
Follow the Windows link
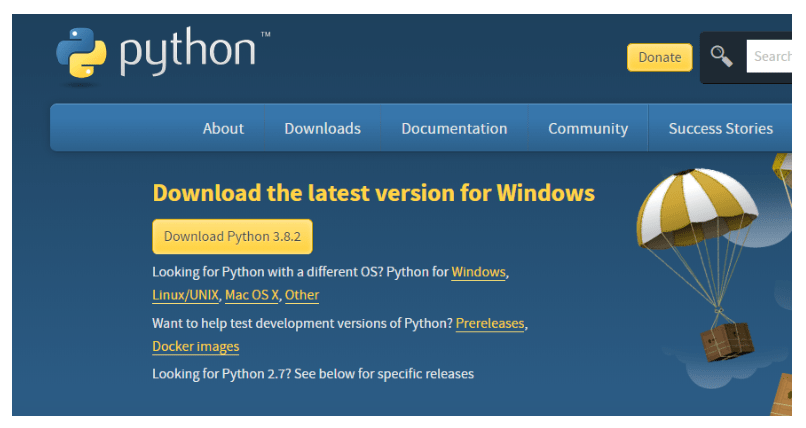click(x=479, y=272)
